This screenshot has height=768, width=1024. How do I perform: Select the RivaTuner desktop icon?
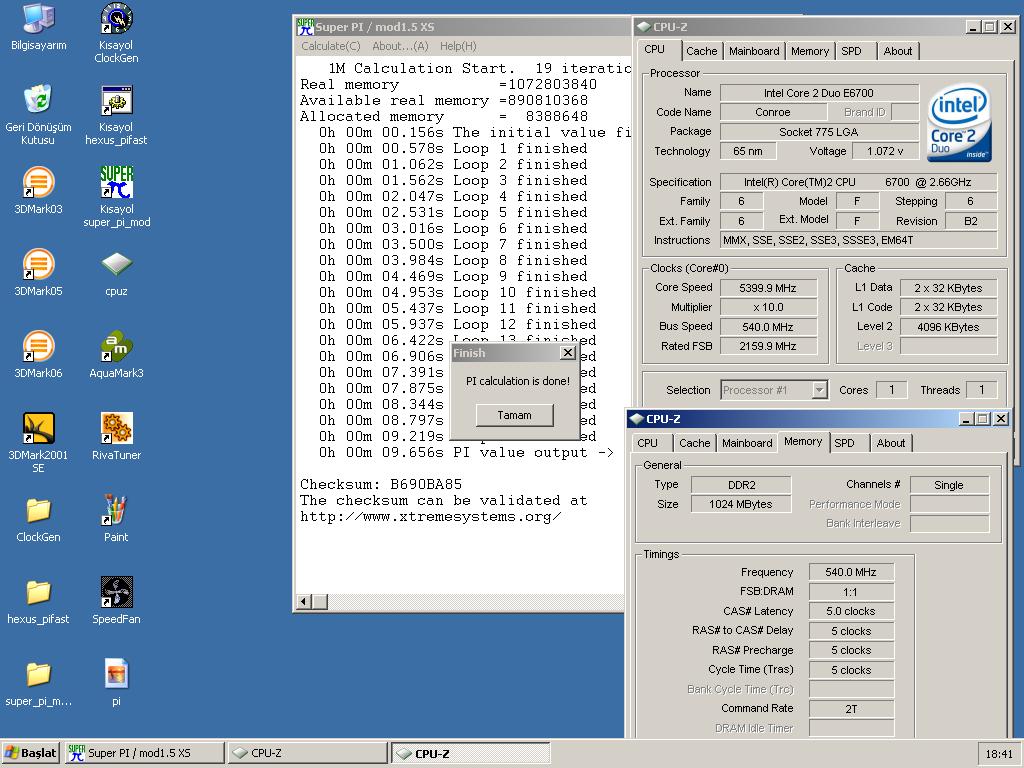click(x=116, y=436)
